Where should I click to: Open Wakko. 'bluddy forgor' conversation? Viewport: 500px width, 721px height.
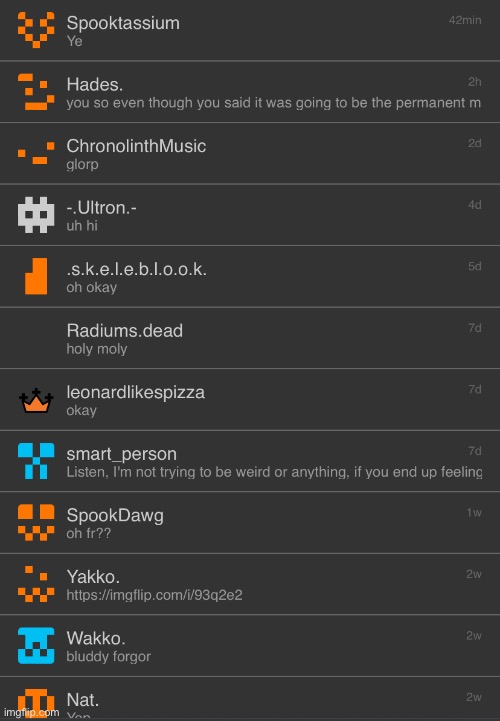[250, 646]
